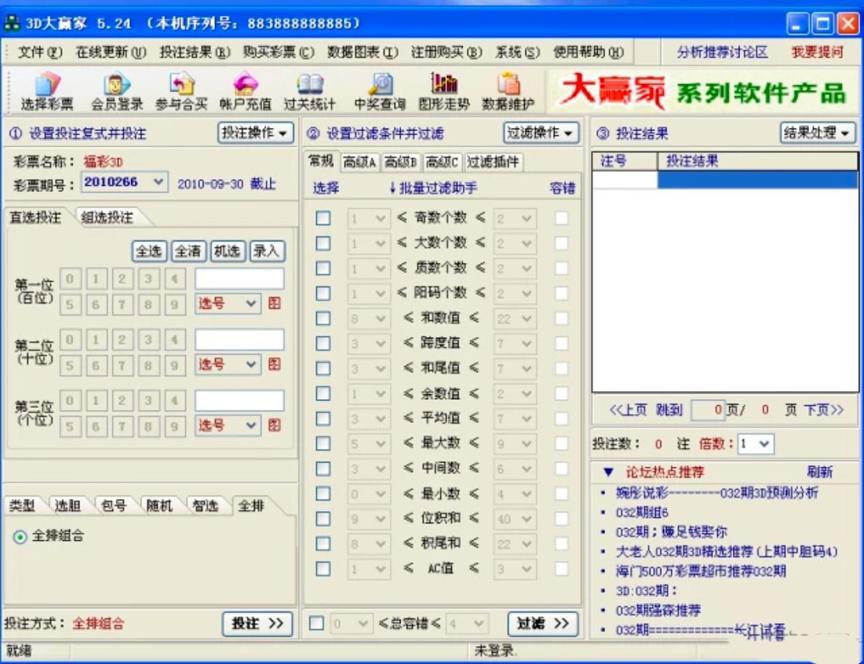Click the 数据维护 toolbar icon

coord(508,91)
